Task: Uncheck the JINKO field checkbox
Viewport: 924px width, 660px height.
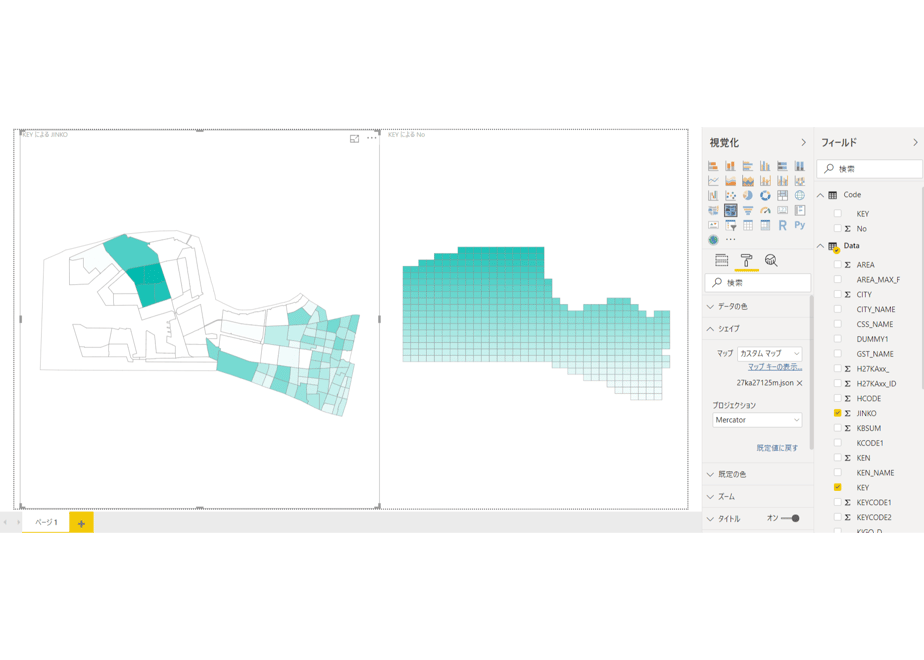Action: (x=837, y=413)
